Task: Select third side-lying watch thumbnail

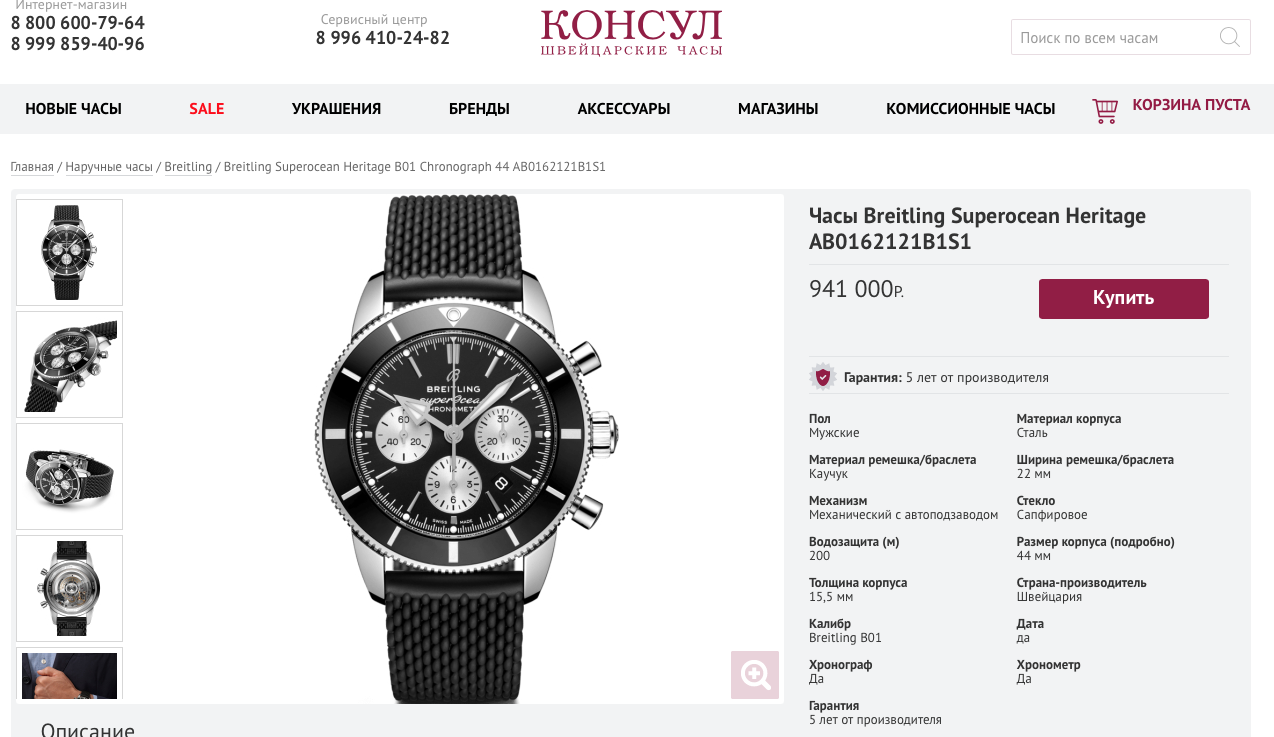Action: click(69, 476)
